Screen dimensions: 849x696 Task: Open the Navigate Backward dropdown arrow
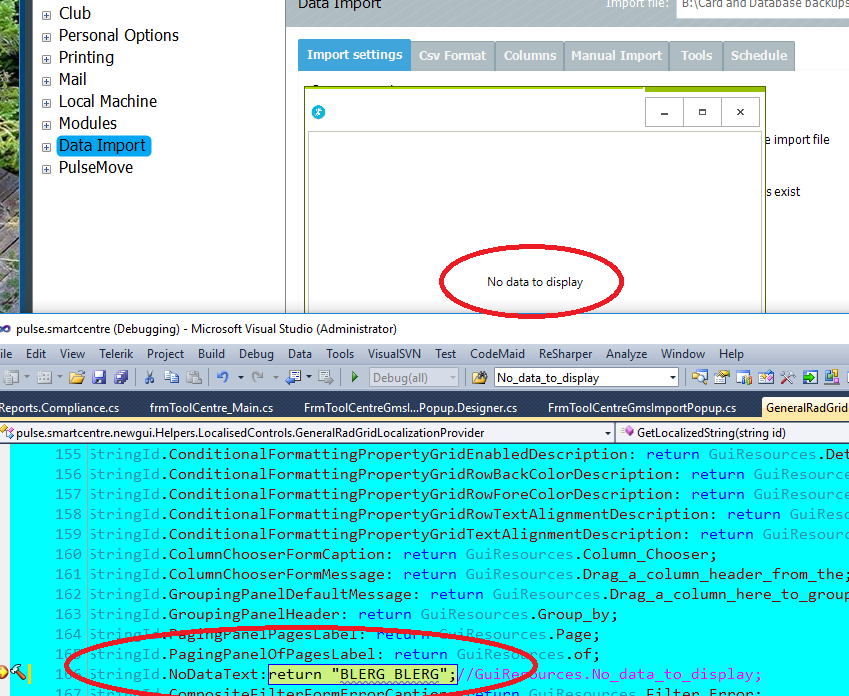[309, 378]
